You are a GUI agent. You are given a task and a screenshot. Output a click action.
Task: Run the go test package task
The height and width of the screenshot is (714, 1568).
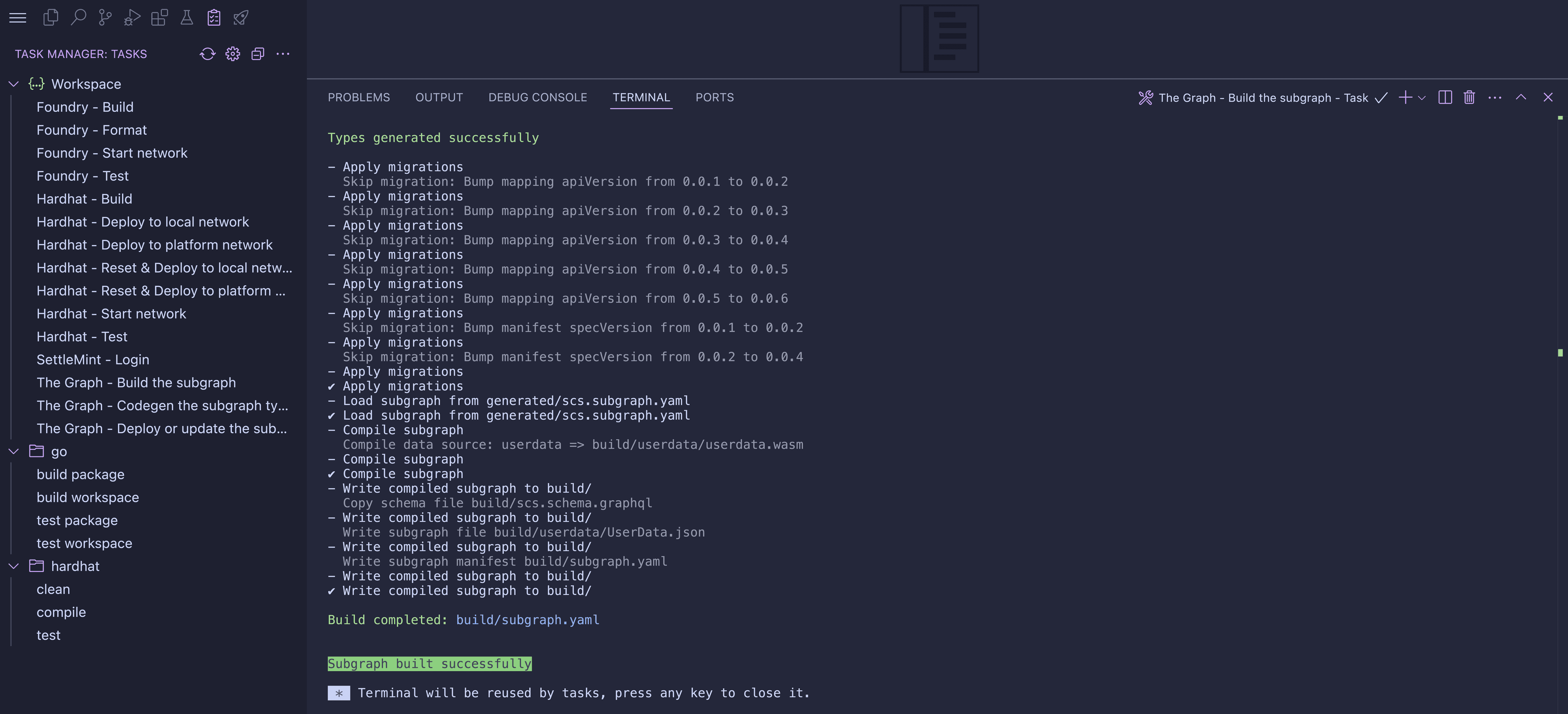77,520
